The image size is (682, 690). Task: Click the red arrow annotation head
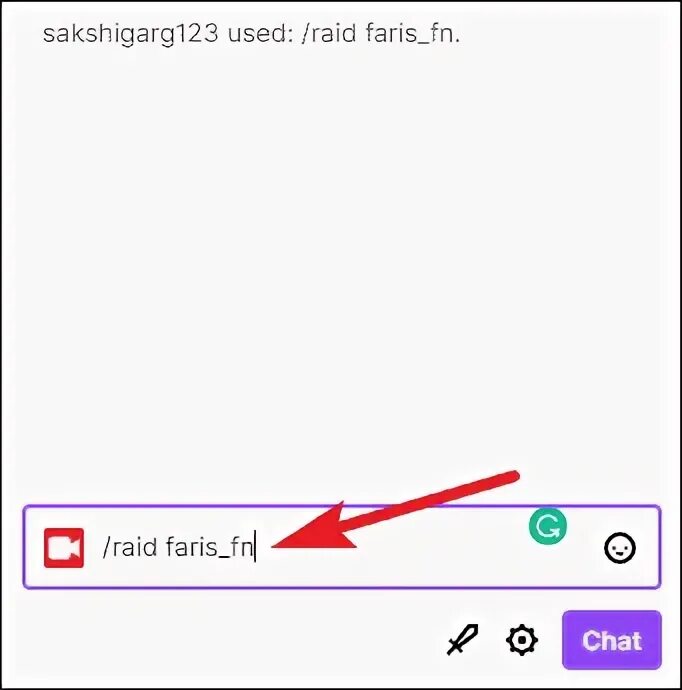[x=315, y=532]
